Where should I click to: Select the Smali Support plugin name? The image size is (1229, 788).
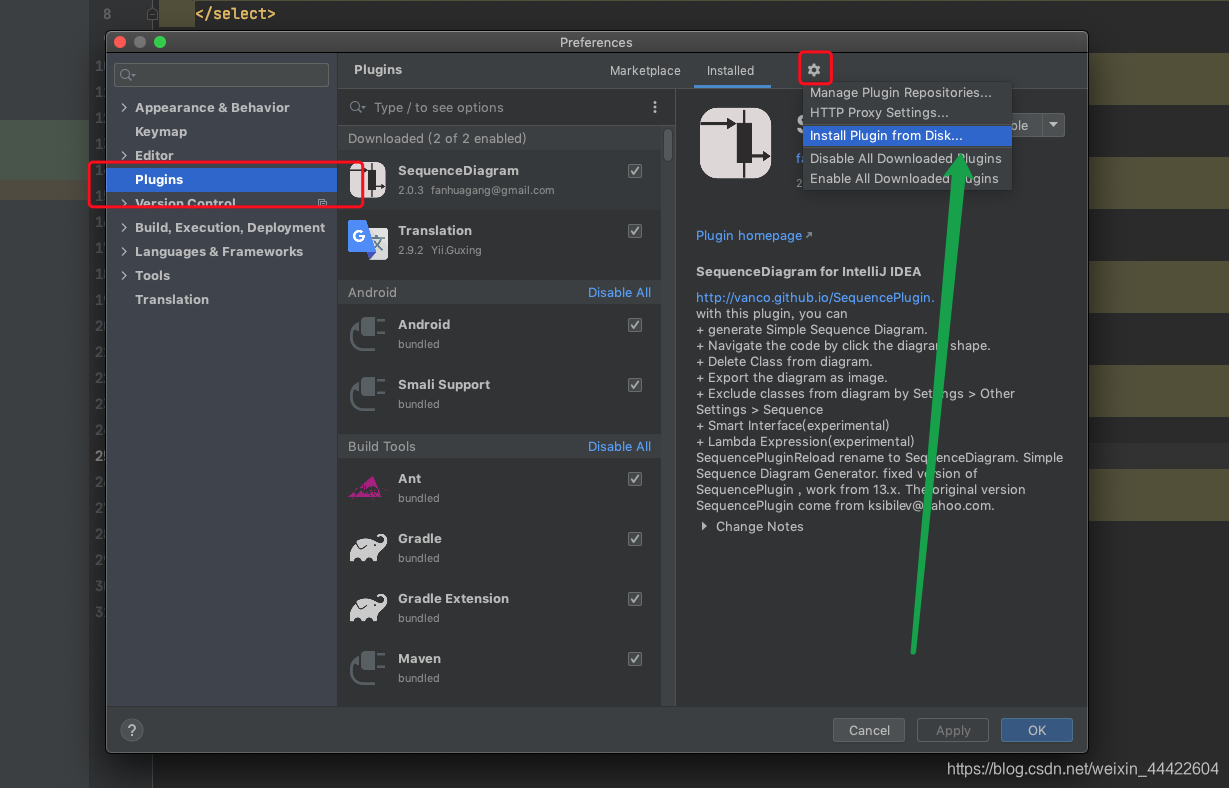(x=444, y=384)
